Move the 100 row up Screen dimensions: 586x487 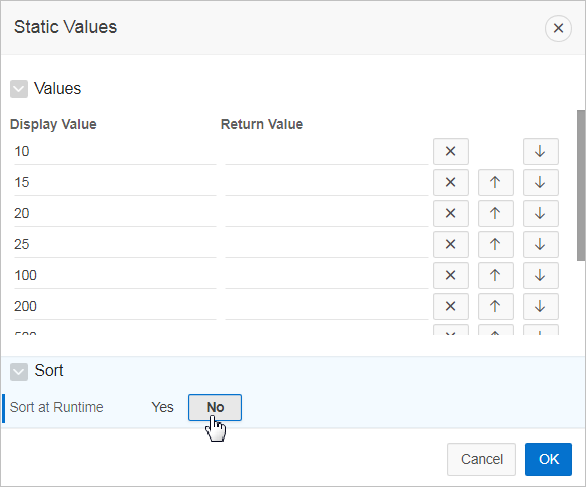point(496,275)
